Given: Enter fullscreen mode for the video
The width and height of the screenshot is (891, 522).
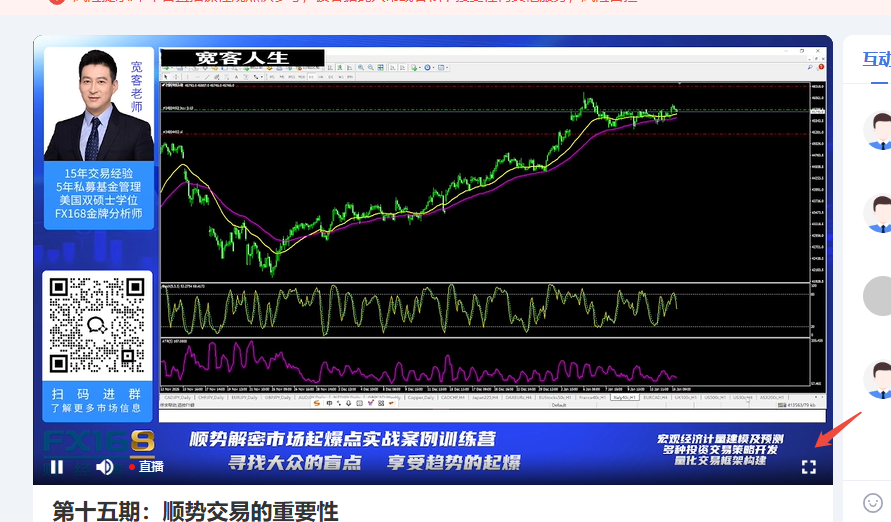Looking at the screenshot, I should [808, 466].
